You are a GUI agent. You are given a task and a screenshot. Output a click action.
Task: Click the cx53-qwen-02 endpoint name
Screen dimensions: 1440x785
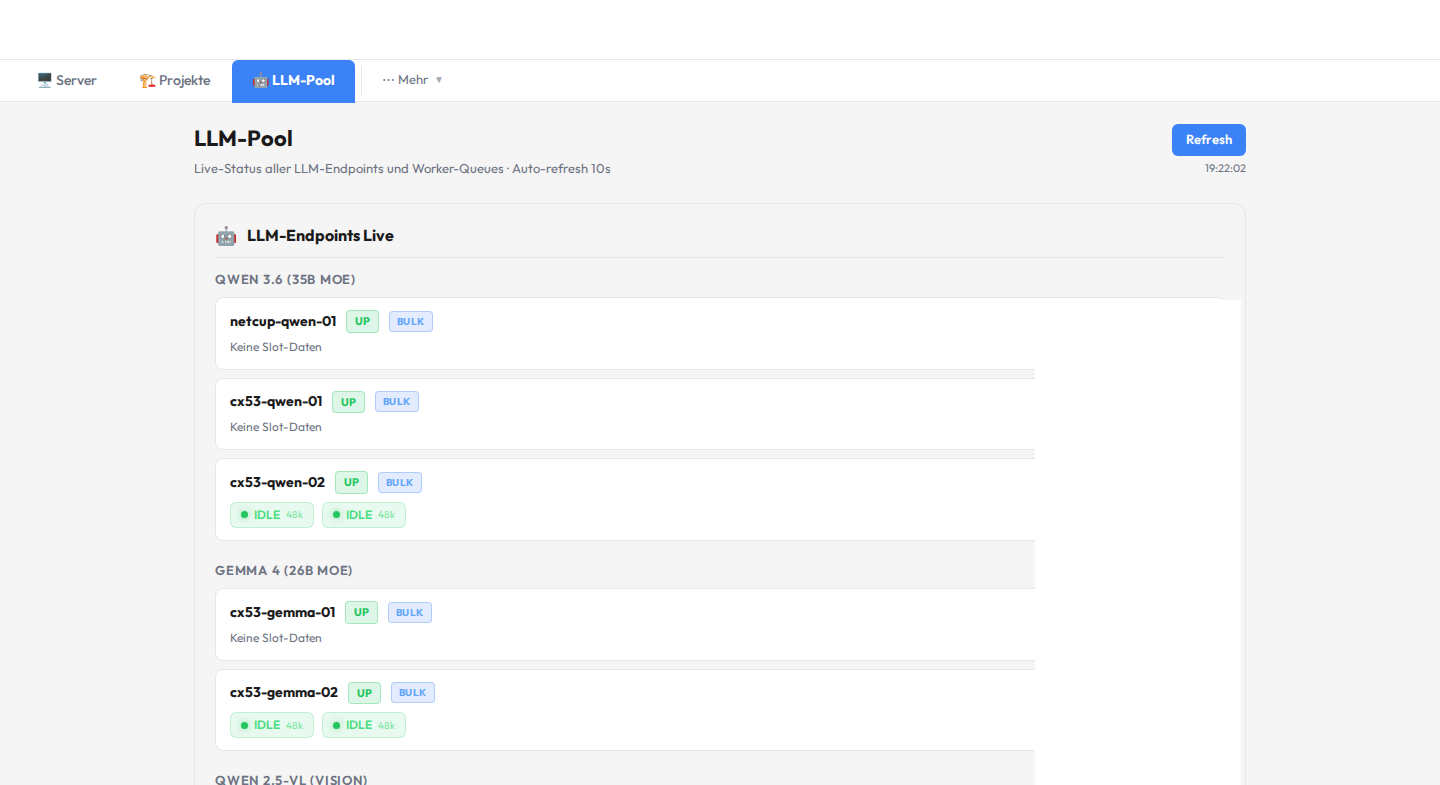click(x=277, y=483)
